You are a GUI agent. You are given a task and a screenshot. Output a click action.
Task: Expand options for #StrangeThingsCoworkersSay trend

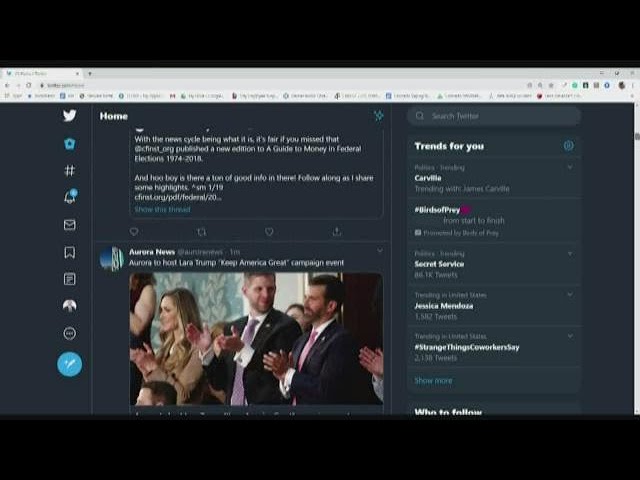click(570, 336)
